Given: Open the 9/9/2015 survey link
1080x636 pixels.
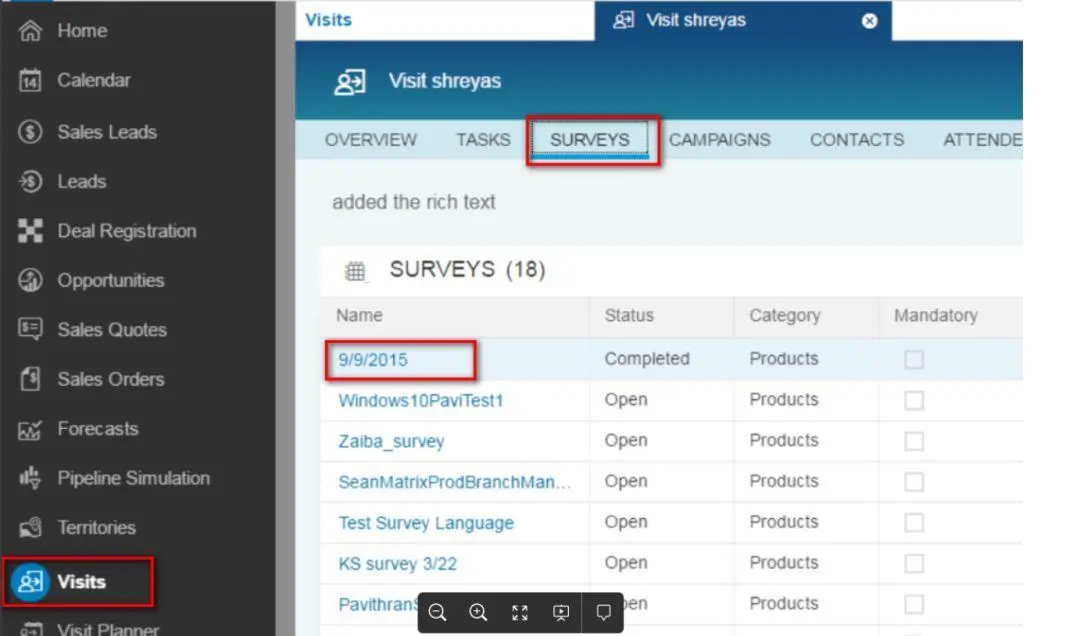Looking at the screenshot, I should pos(373,360).
